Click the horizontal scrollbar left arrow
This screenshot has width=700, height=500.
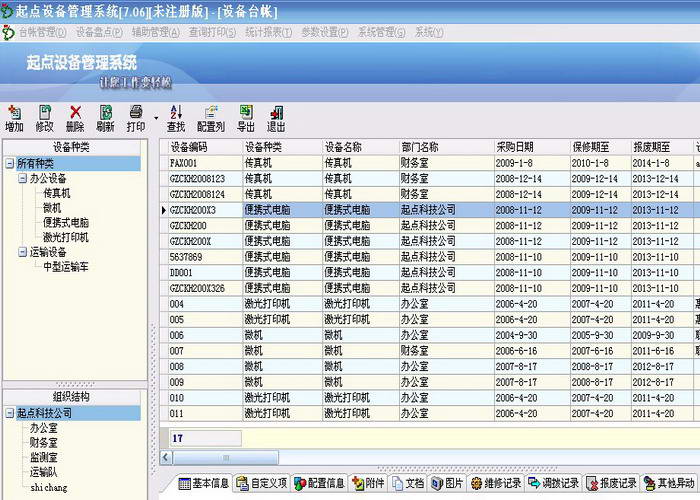[166, 457]
